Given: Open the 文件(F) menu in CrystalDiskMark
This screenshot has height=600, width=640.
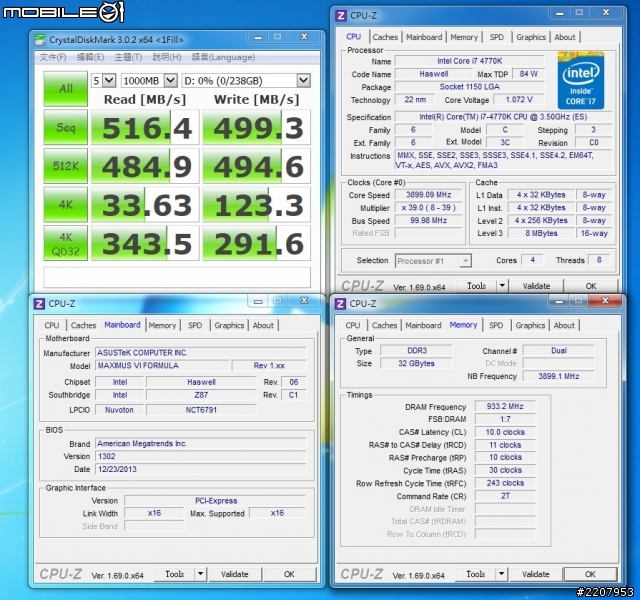Looking at the screenshot, I should click(x=53, y=57).
